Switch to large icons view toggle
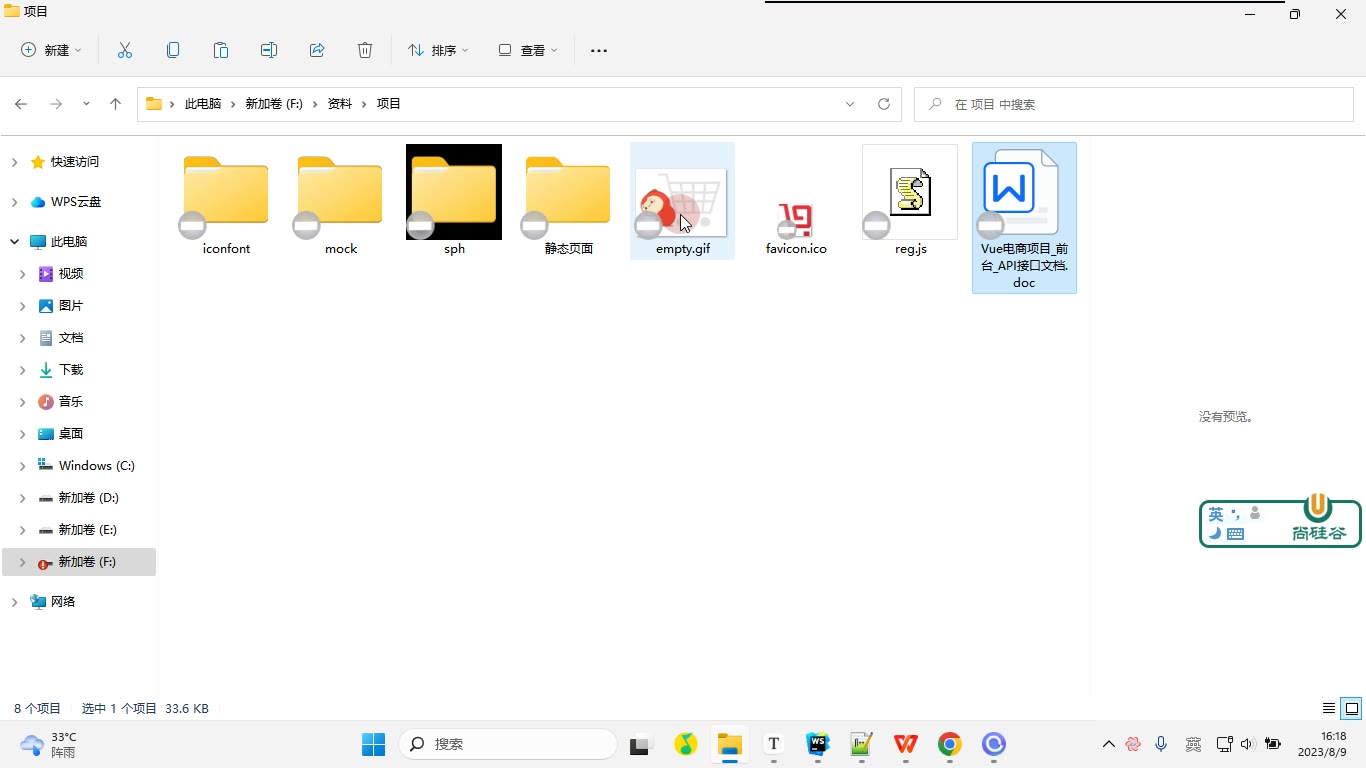1366x768 pixels. [1352, 708]
